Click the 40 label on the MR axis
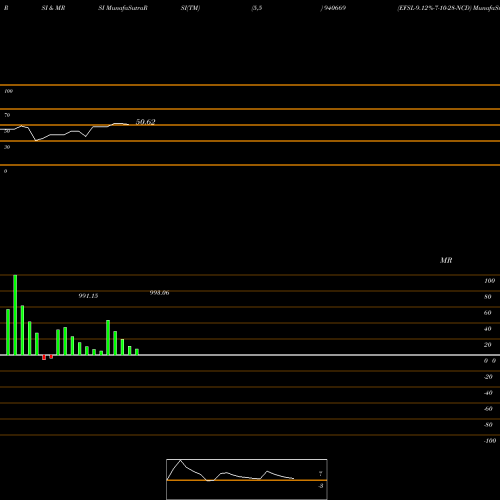500x500 pixels. (487, 329)
